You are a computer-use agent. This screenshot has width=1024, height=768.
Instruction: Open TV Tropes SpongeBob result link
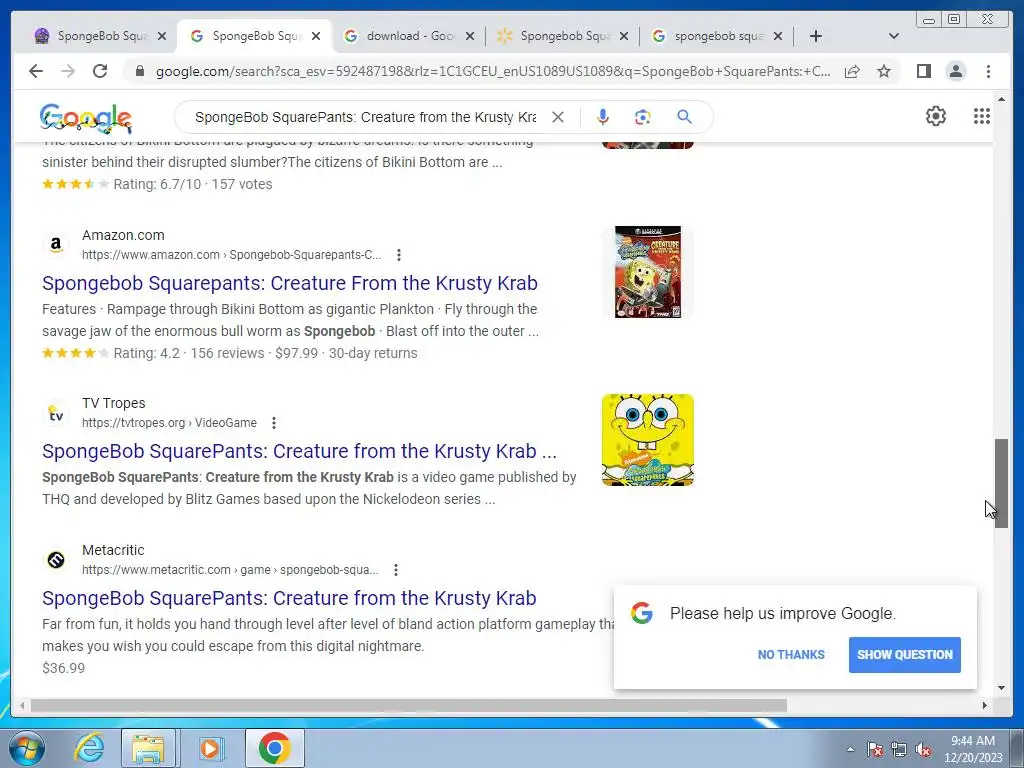pos(299,451)
